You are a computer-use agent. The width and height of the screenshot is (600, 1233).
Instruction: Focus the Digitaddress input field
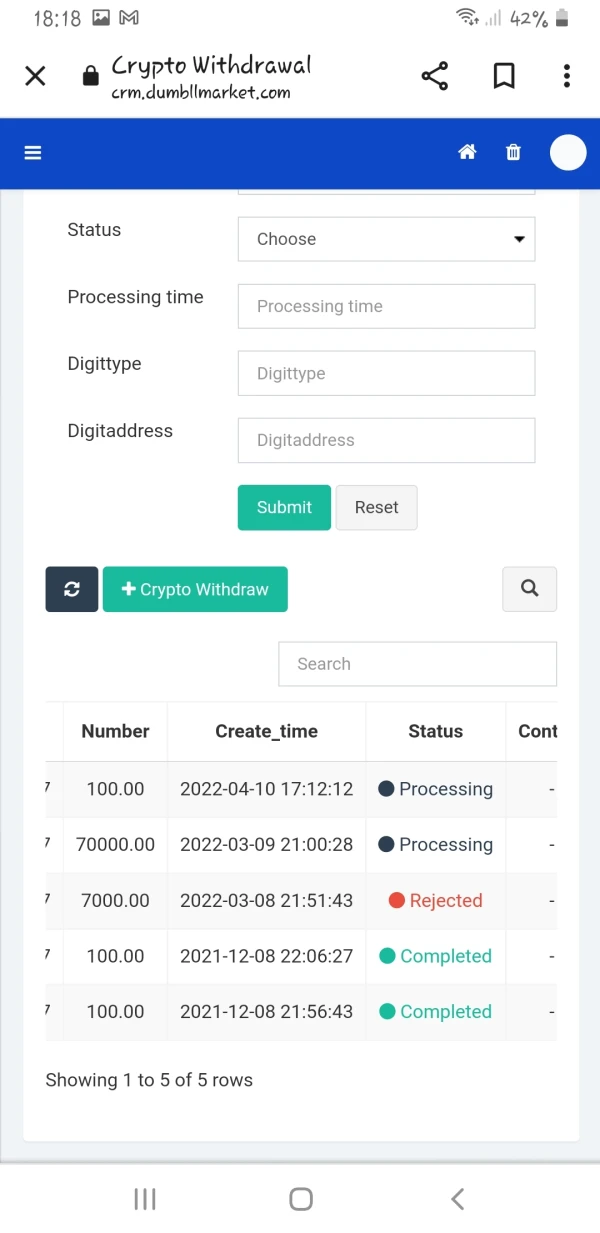click(x=386, y=440)
